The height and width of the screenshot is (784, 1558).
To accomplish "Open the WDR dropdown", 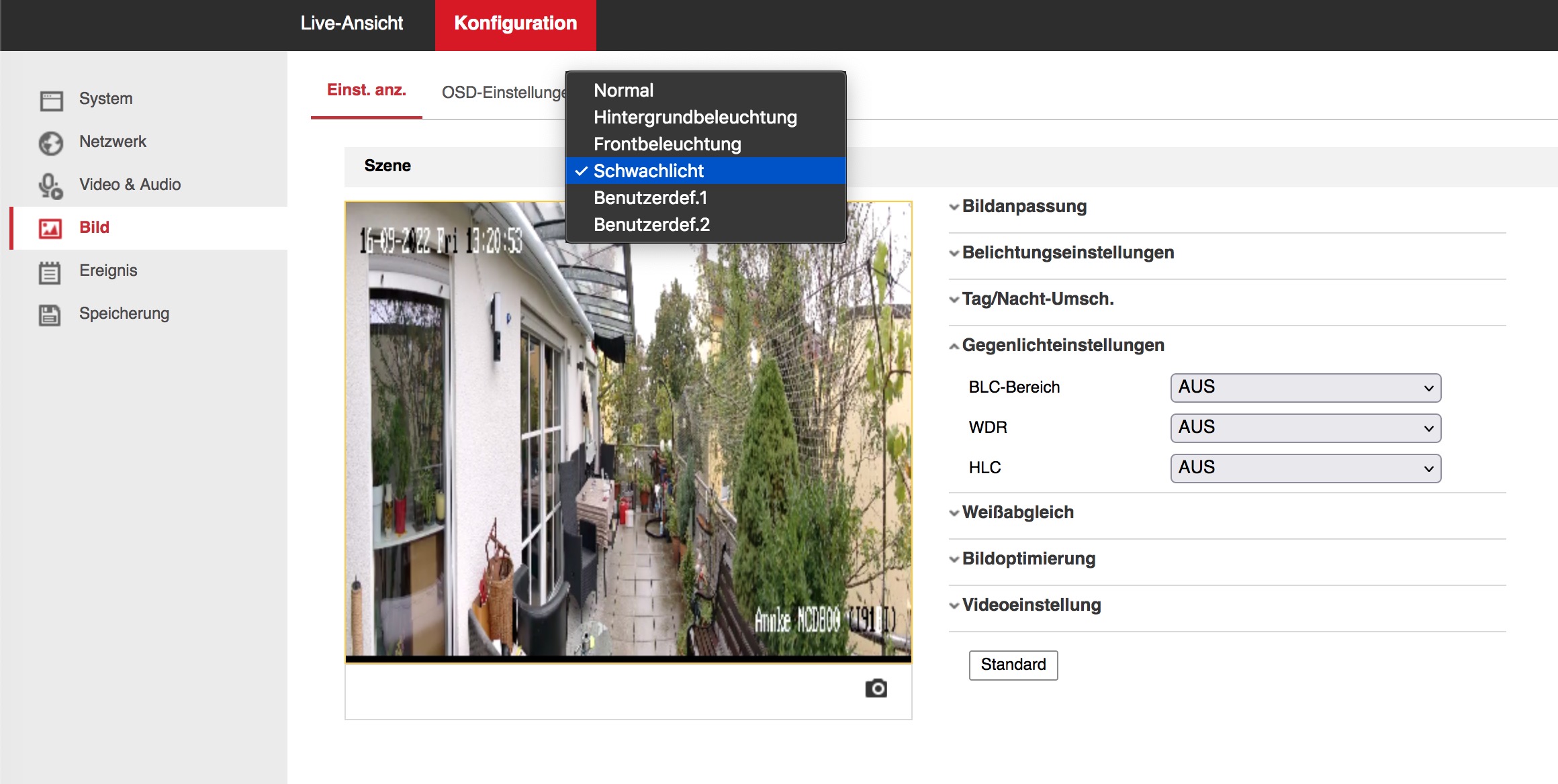I will (1305, 428).
